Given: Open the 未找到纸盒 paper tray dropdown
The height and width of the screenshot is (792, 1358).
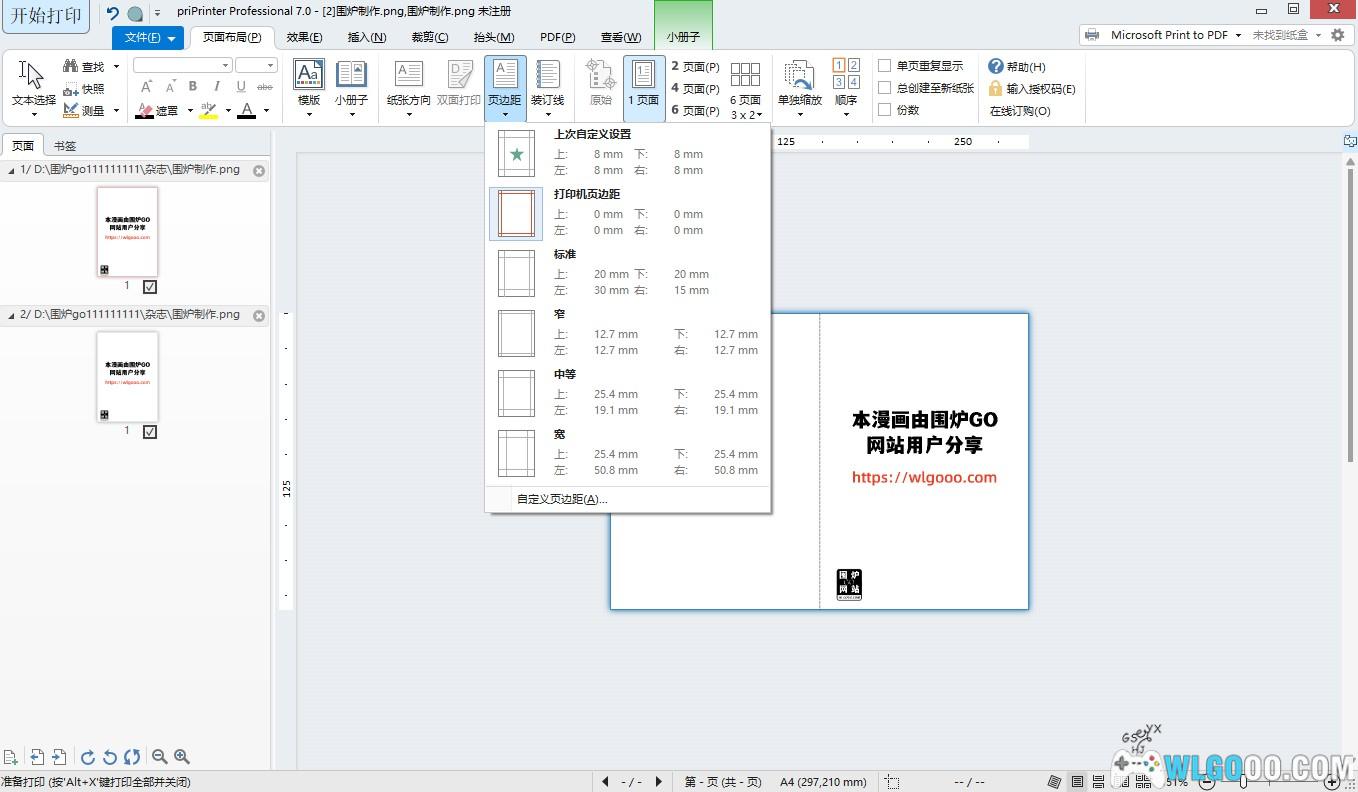Looking at the screenshot, I should (x=1318, y=35).
